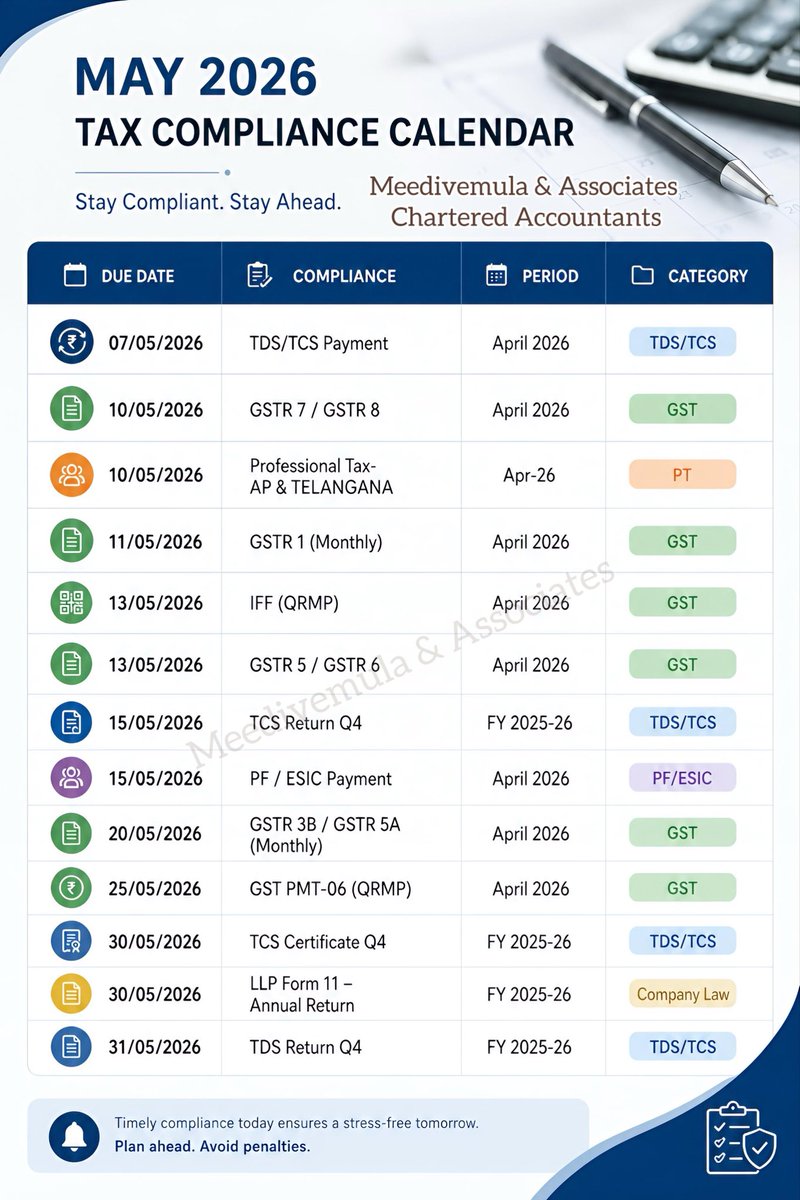Image resolution: width=800 pixels, height=1200 pixels.
Task: Click the orange PT category badge
Action: pos(682,475)
